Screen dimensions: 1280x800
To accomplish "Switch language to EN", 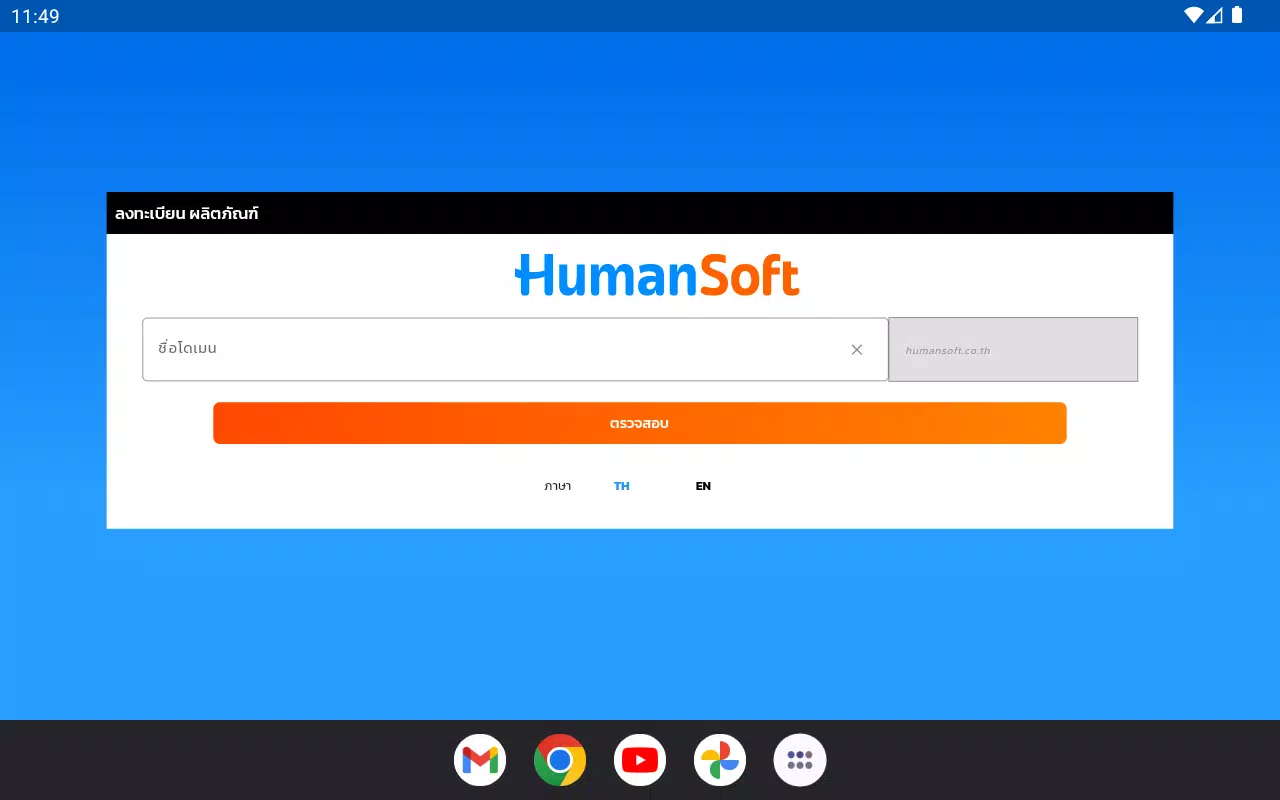I will (x=703, y=486).
